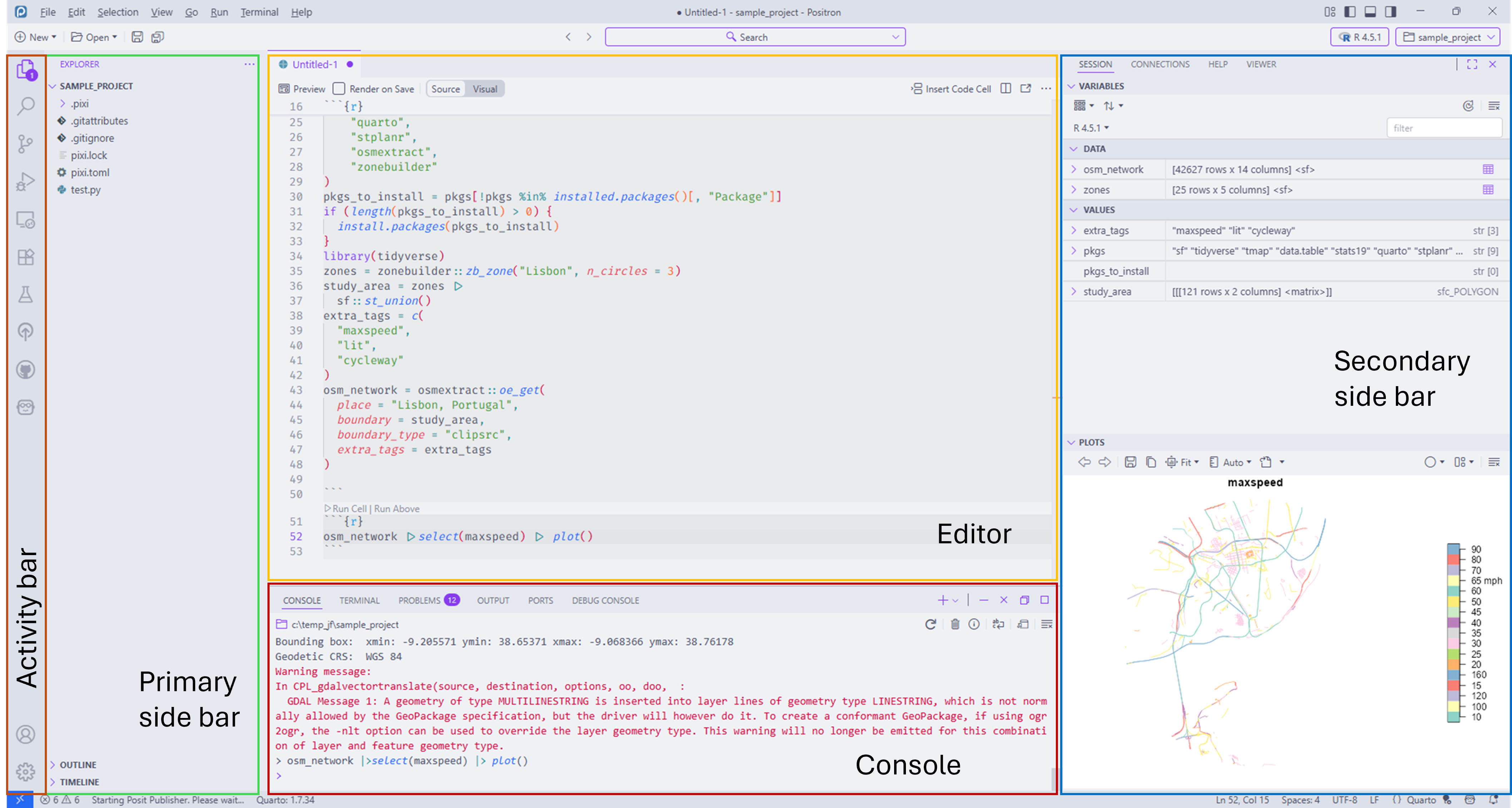Open Source Control view in activity bar
Image resolution: width=1512 pixels, height=808 pixels.
tap(26, 144)
